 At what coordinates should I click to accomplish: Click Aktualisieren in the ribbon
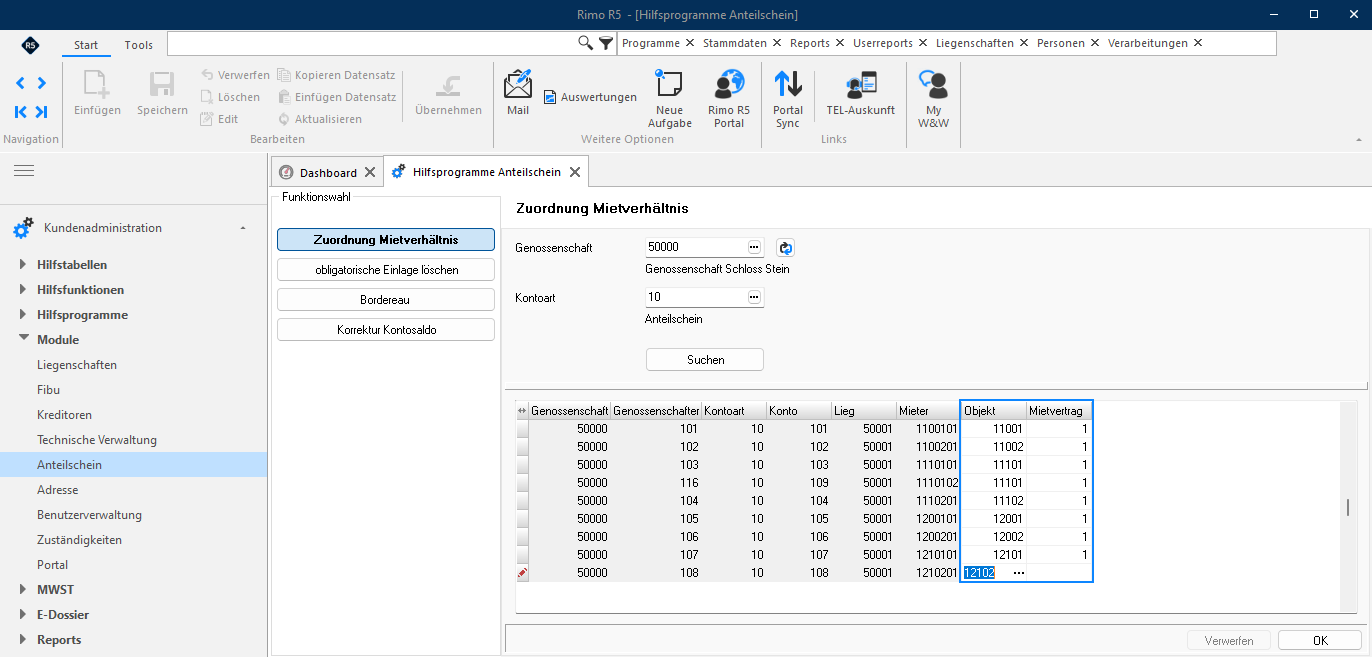tap(319, 119)
